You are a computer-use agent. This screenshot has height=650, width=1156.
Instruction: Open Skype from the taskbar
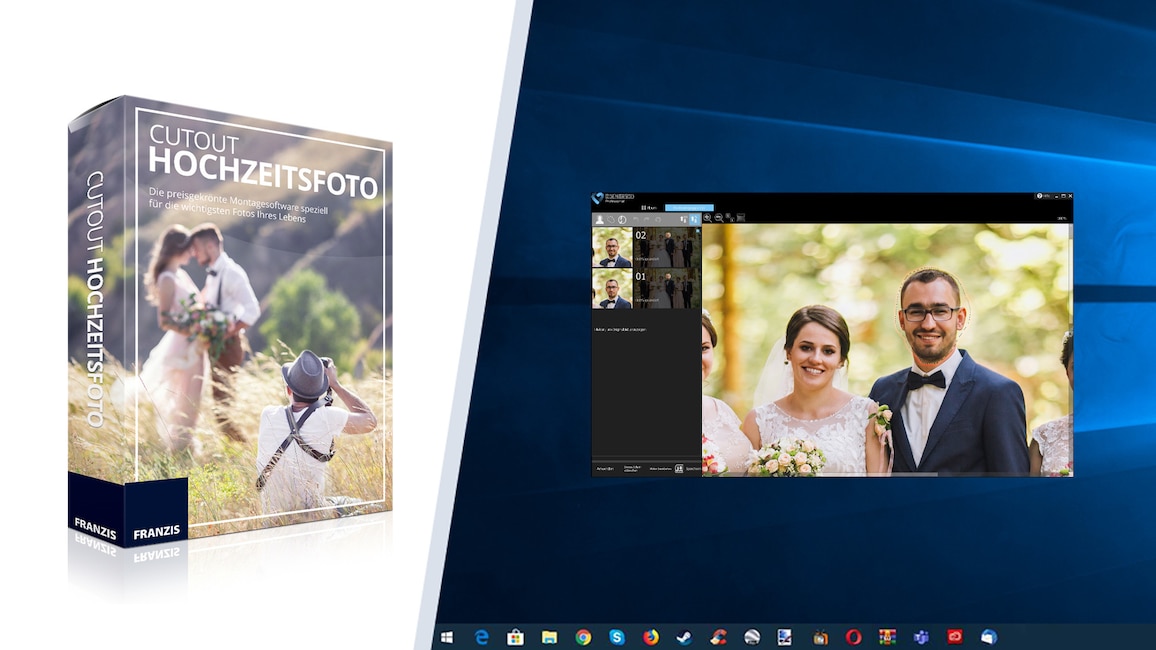click(x=617, y=637)
